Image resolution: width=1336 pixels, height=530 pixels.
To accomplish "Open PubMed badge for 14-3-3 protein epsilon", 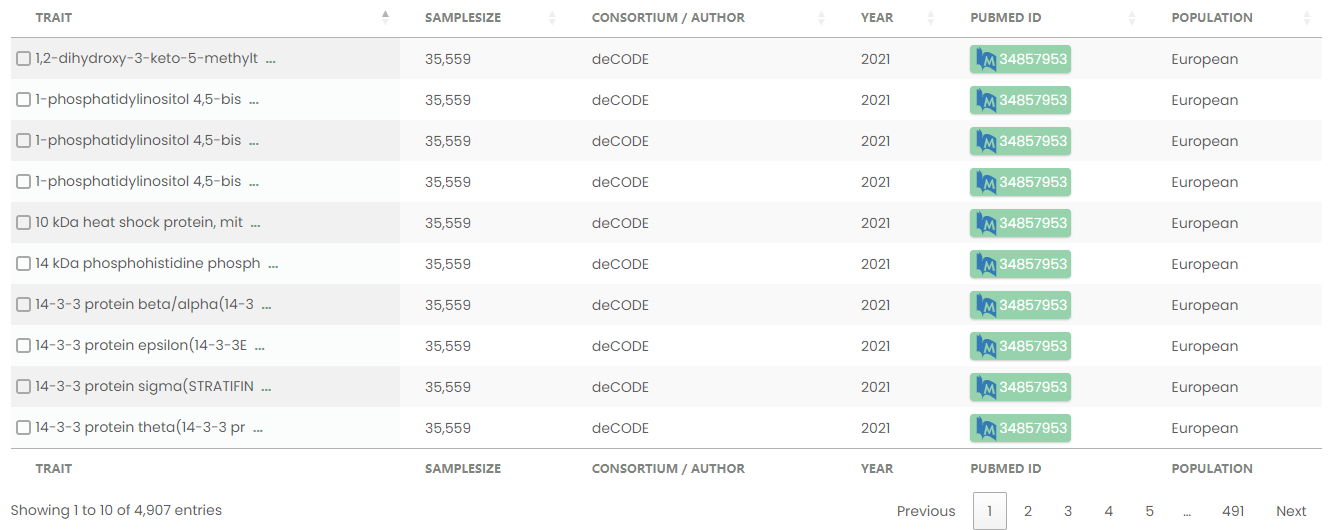I will click(1020, 346).
